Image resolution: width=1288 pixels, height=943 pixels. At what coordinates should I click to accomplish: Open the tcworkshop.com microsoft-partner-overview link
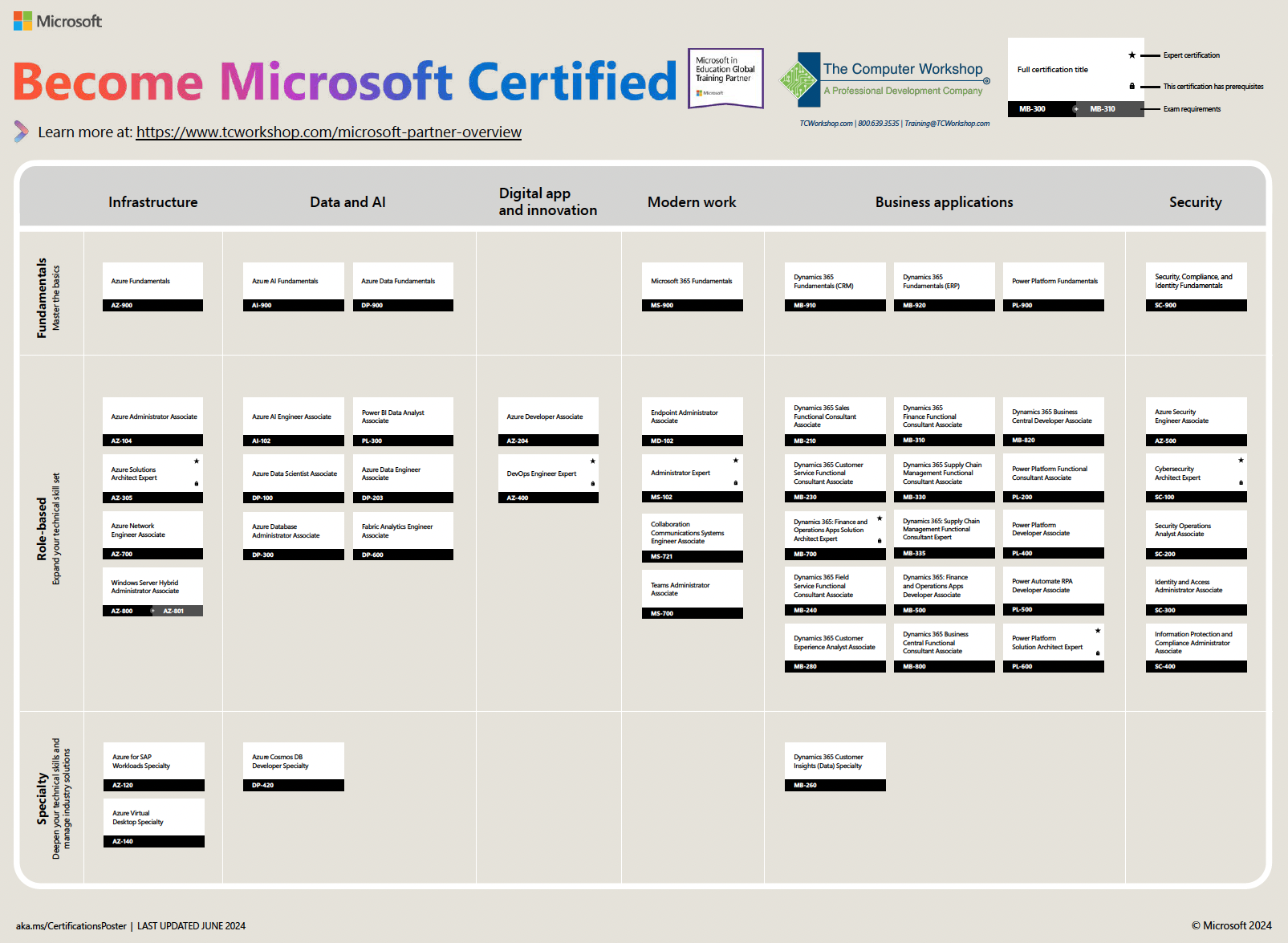(x=329, y=132)
